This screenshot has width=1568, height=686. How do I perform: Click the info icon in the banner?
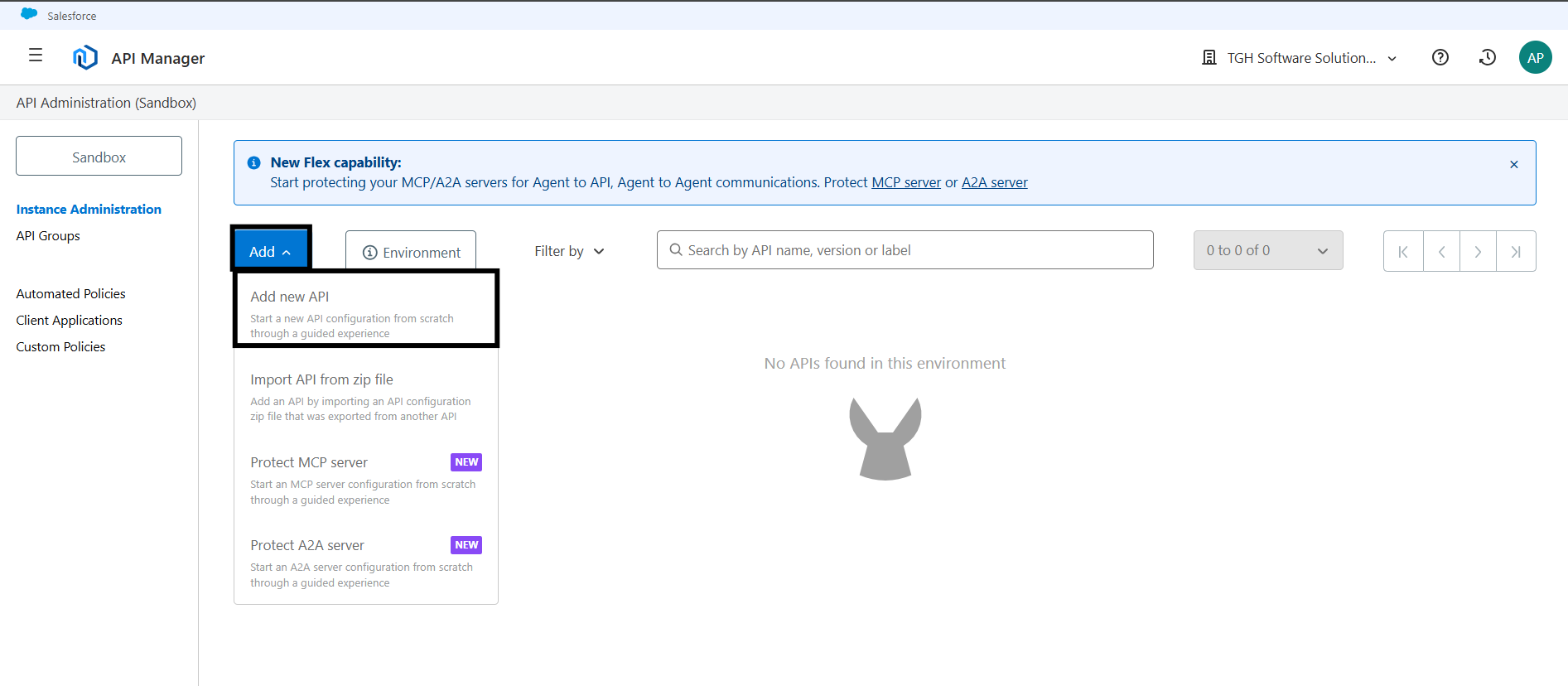pos(254,163)
